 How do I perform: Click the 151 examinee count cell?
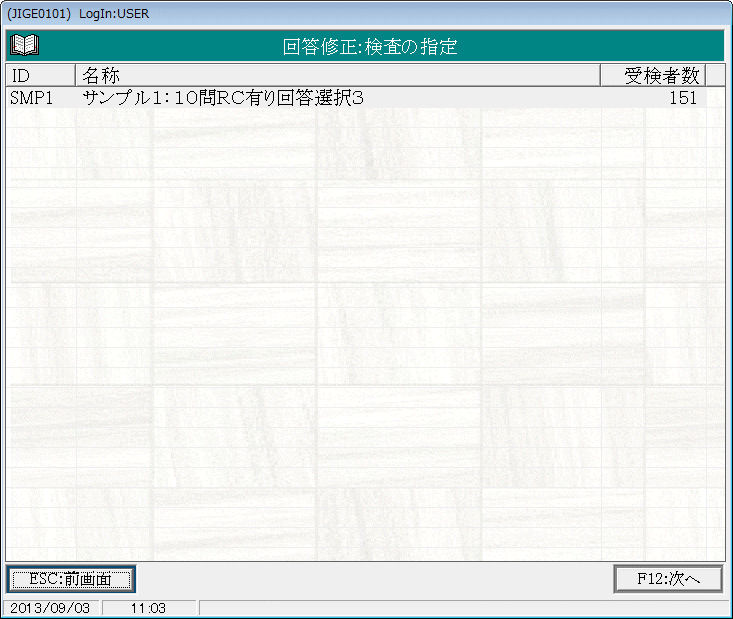pyautogui.click(x=653, y=98)
